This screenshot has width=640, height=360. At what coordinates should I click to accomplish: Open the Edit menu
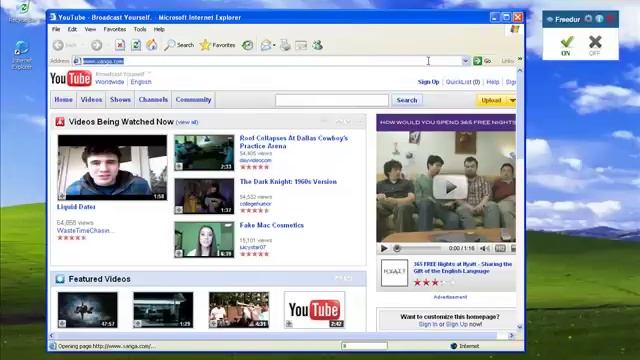pyautogui.click(x=72, y=29)
